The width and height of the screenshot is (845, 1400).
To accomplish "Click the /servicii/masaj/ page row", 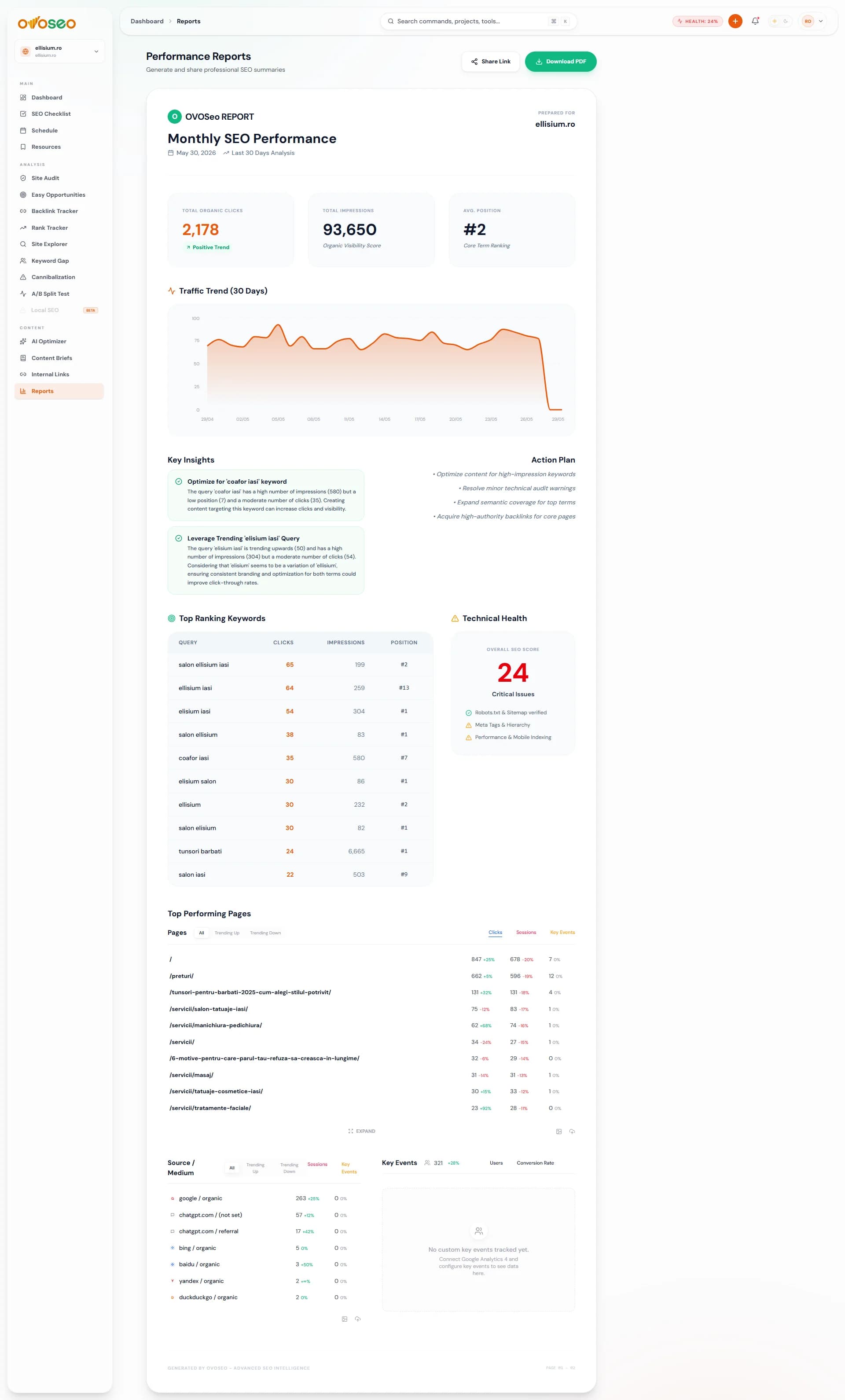I will click(x=371, y=1075).
